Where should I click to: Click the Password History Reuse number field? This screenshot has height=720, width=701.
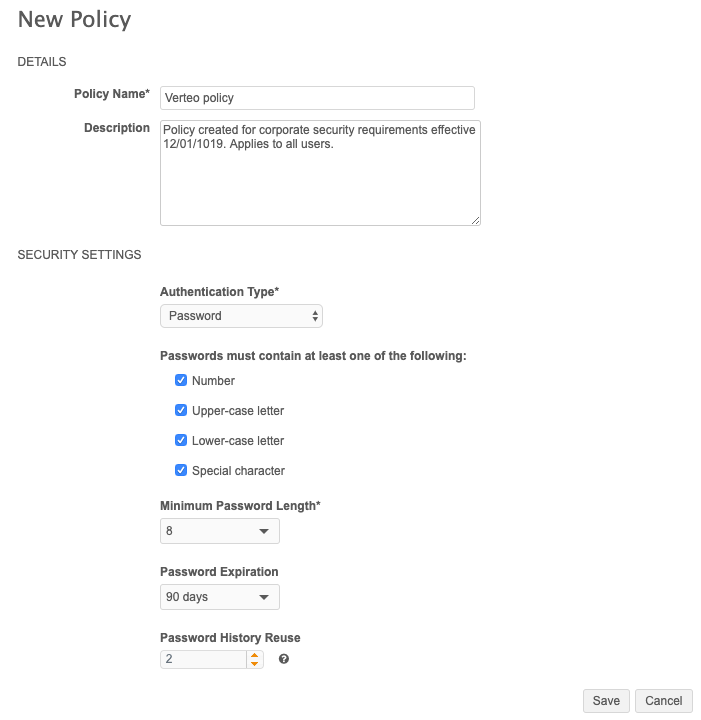tap(203, 659)
